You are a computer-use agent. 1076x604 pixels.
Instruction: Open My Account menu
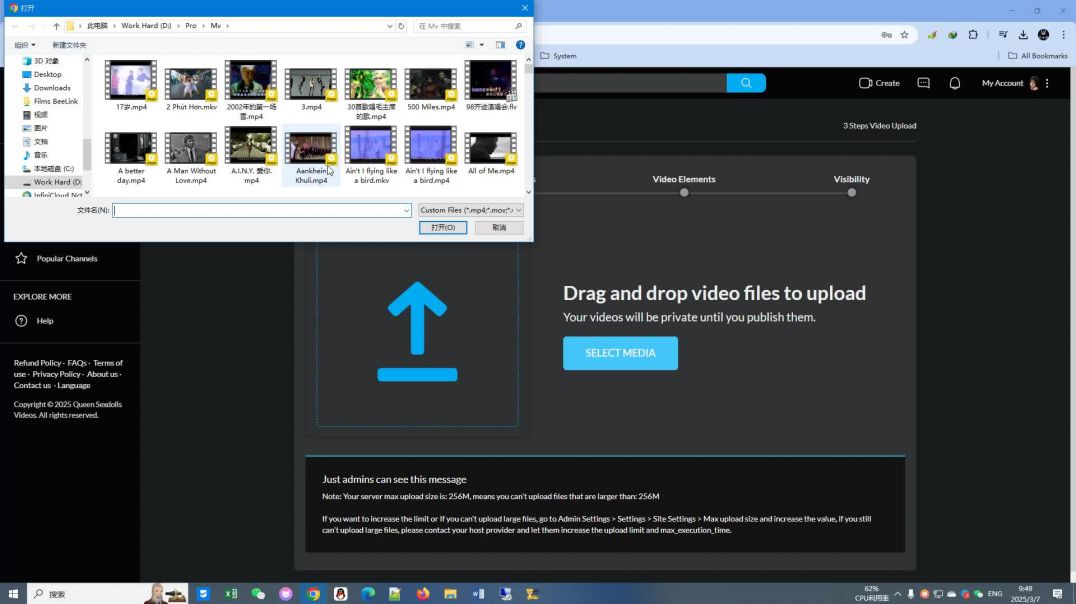pos(1010,83)
